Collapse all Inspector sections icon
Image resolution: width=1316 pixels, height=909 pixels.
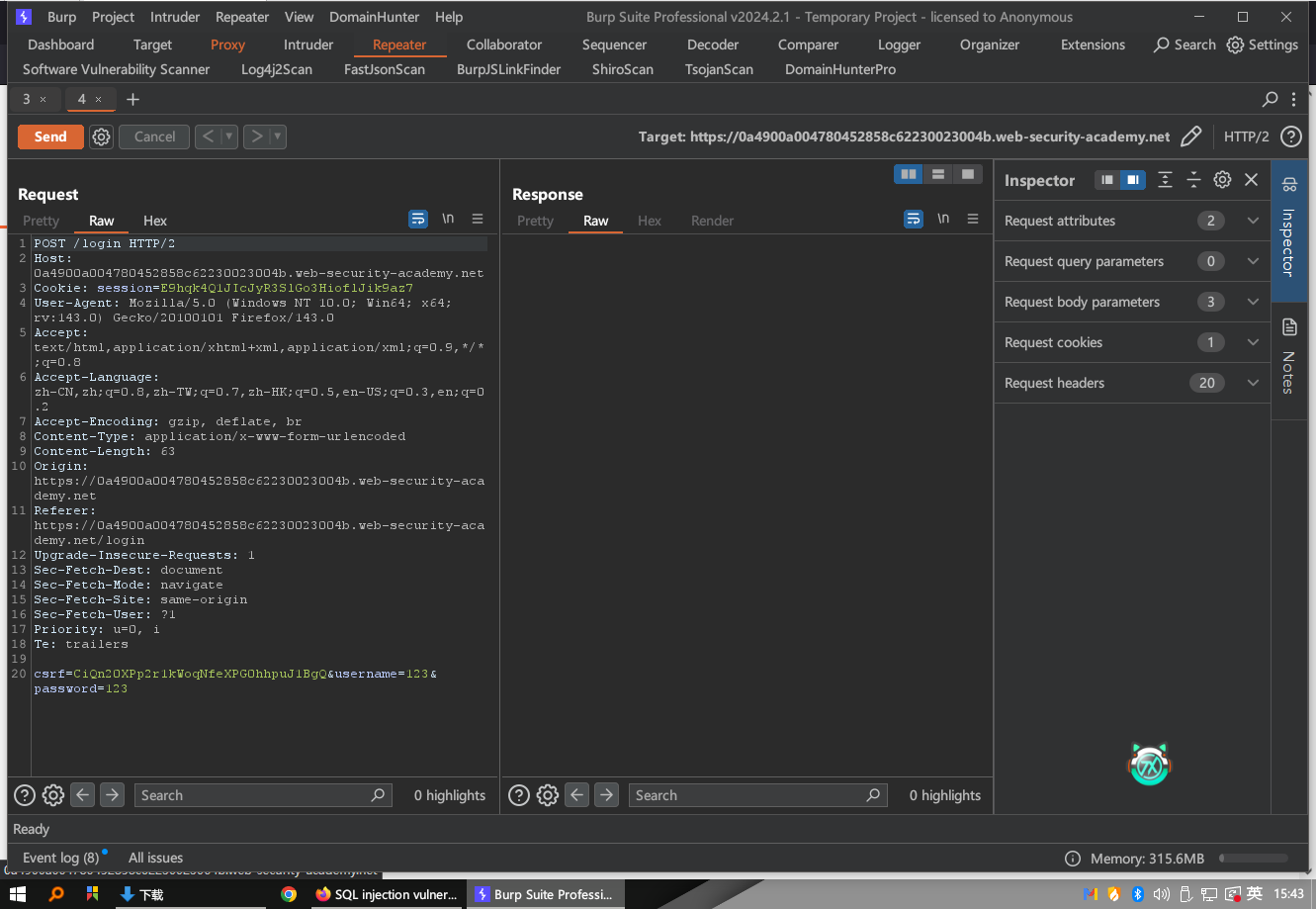1193,180
